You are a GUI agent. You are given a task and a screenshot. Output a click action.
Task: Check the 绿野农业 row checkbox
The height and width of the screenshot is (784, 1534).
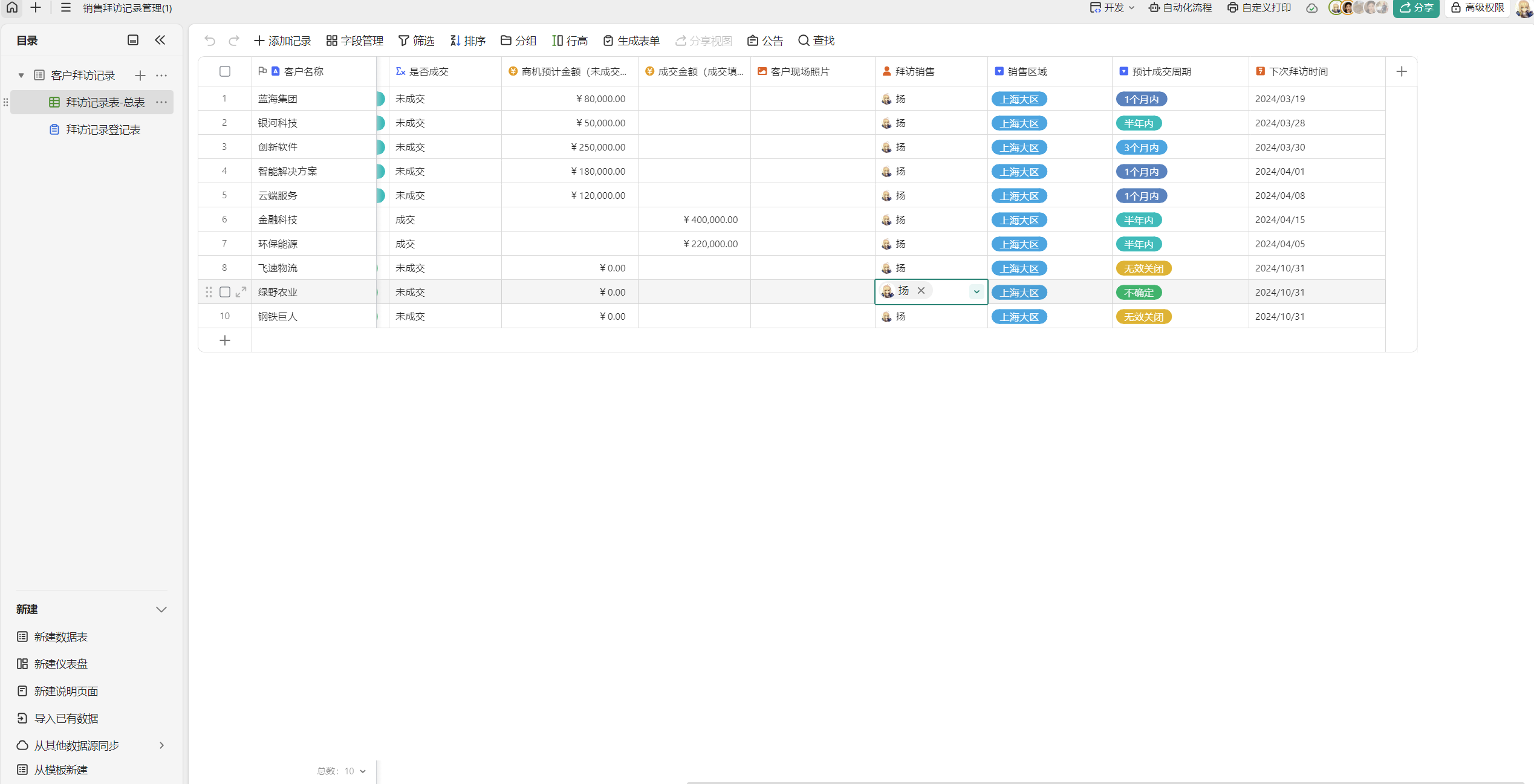point(225,292)
